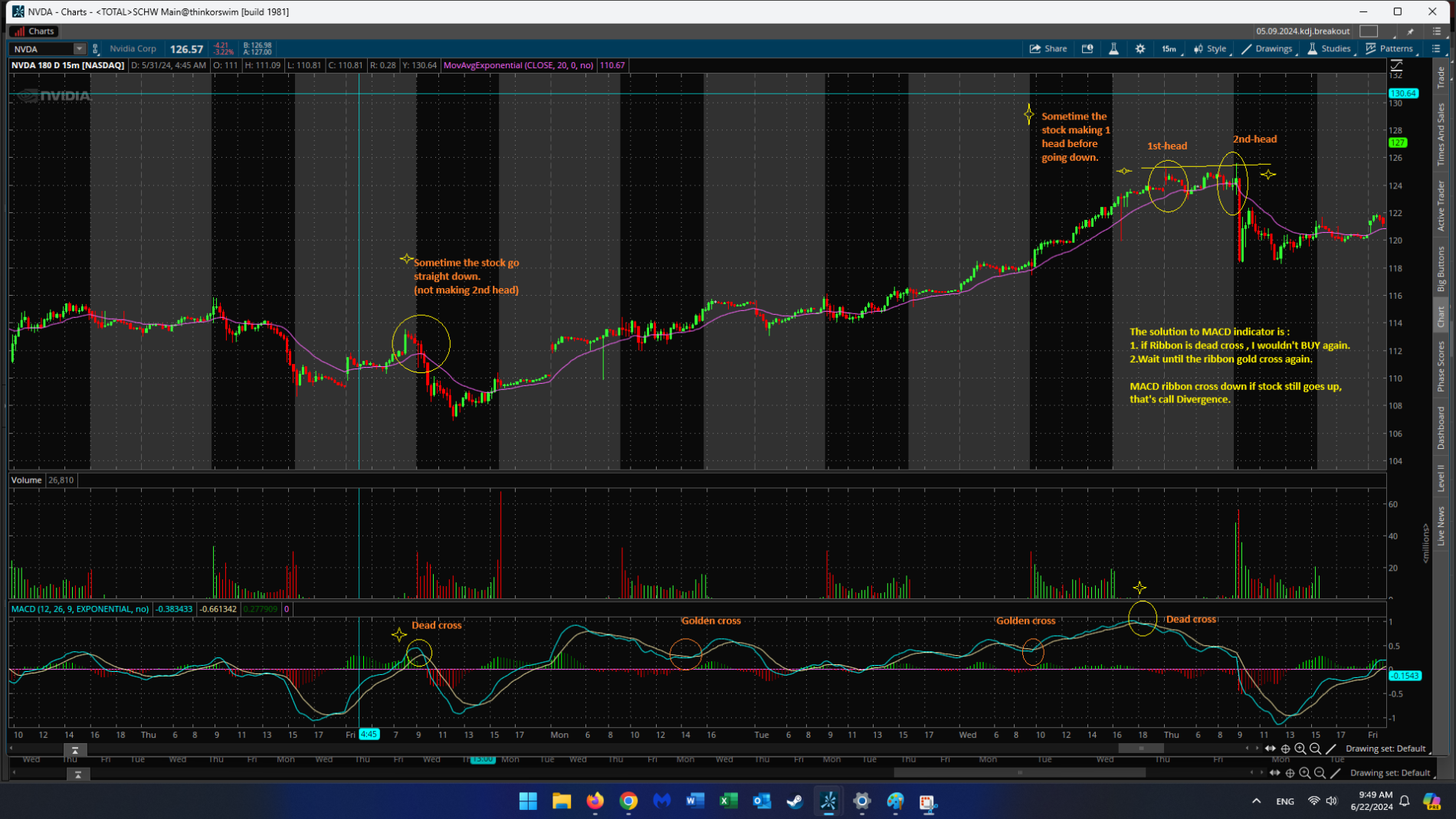Screen dimensions: 1456x819
Task: Open the chart grid layout selector box
Action: pyautogui.click(x=1369, y=31)
